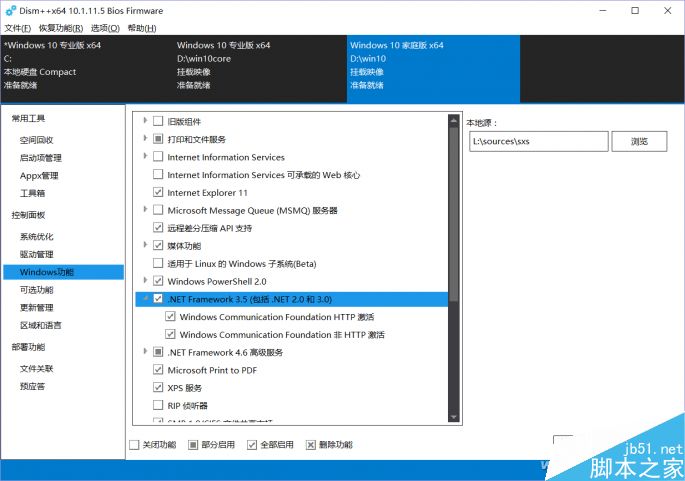The width and height of the screenshot is (685, 481).
Task: Select the D:\win10 家庭版 image tile
Action: point(433,69)
